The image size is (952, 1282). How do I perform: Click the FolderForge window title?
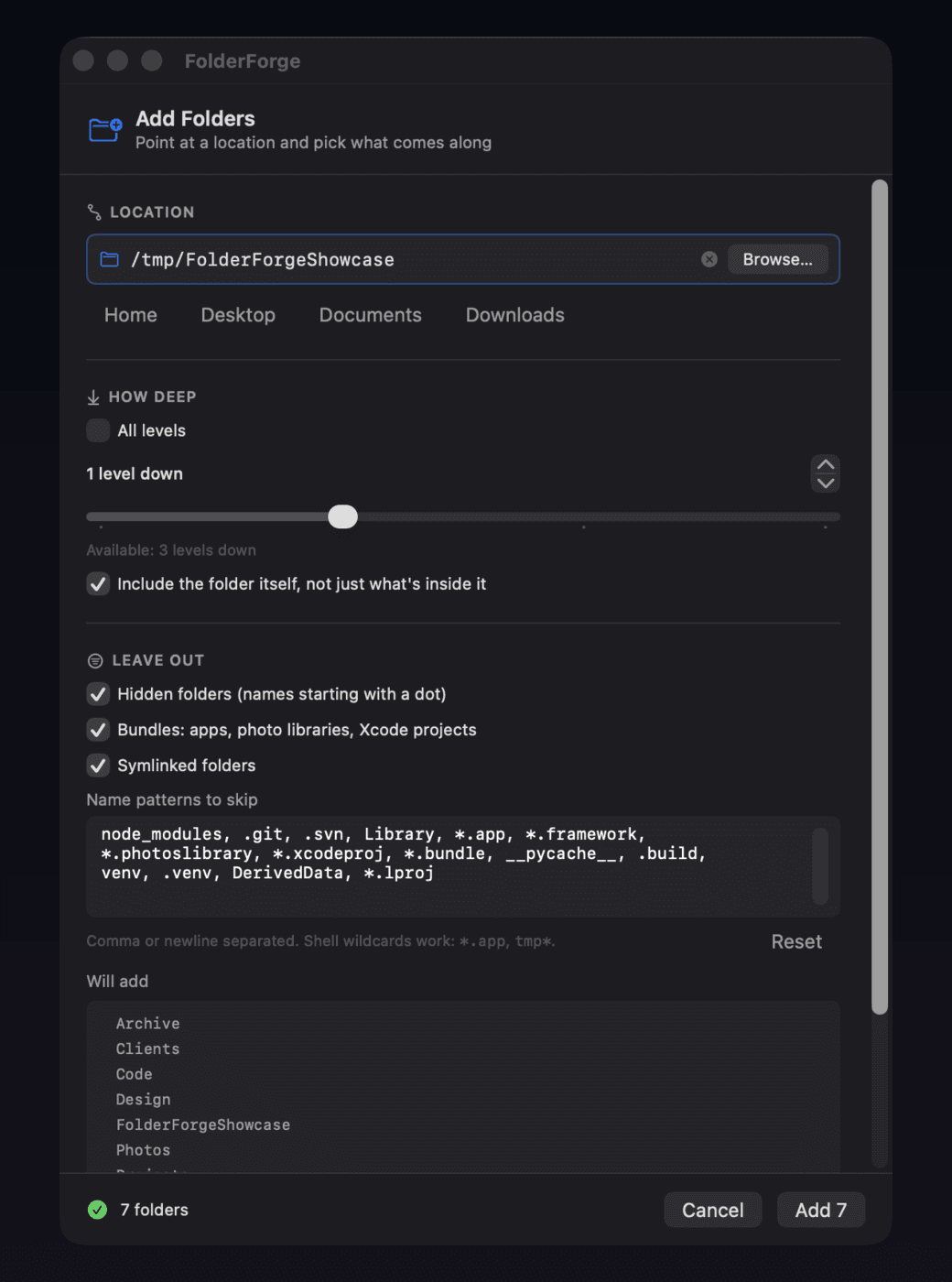point(243,61)
